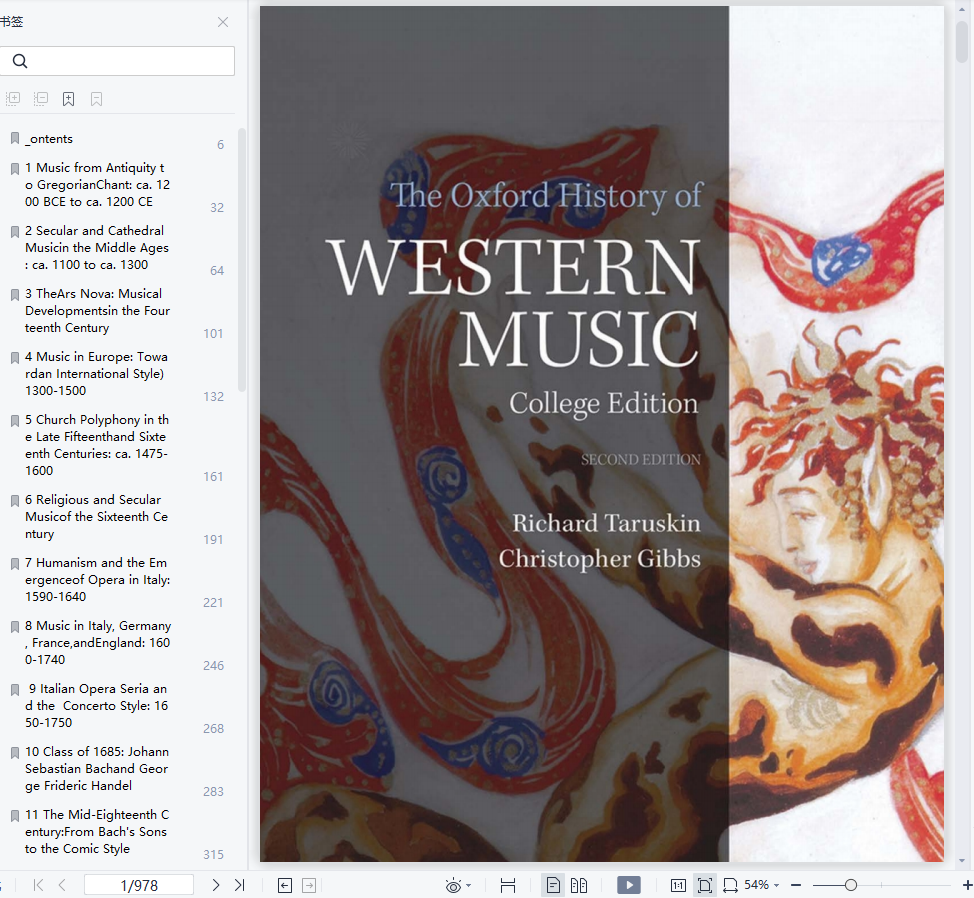Fit page to window
The width and height of the screenshot is (974, 898).
pos(704,885)
